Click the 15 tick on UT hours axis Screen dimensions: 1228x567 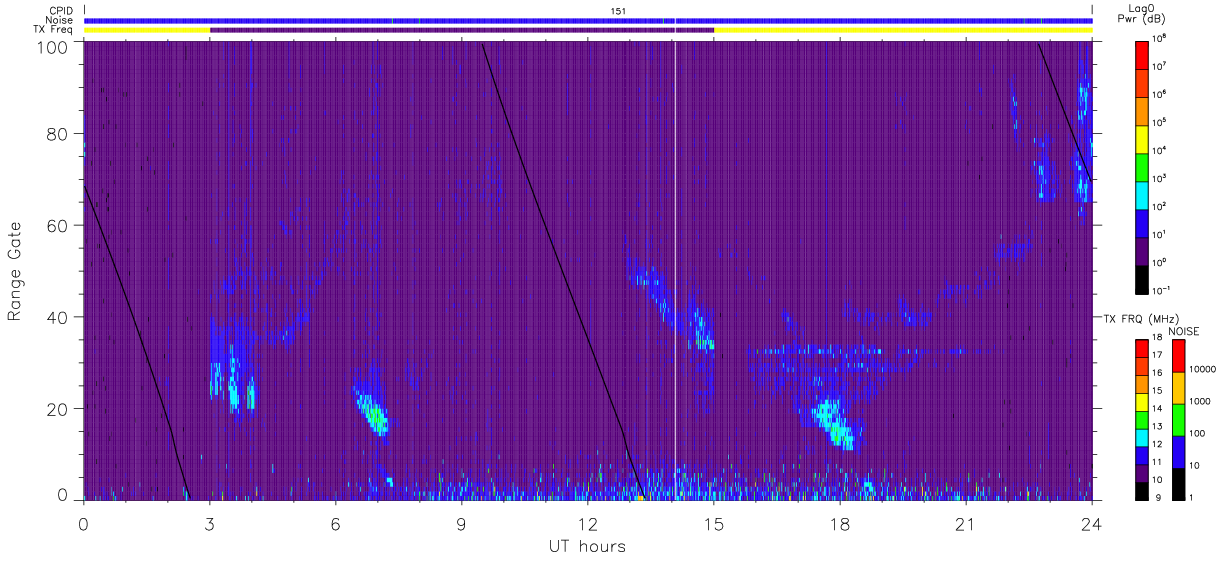tap(714, 523)
